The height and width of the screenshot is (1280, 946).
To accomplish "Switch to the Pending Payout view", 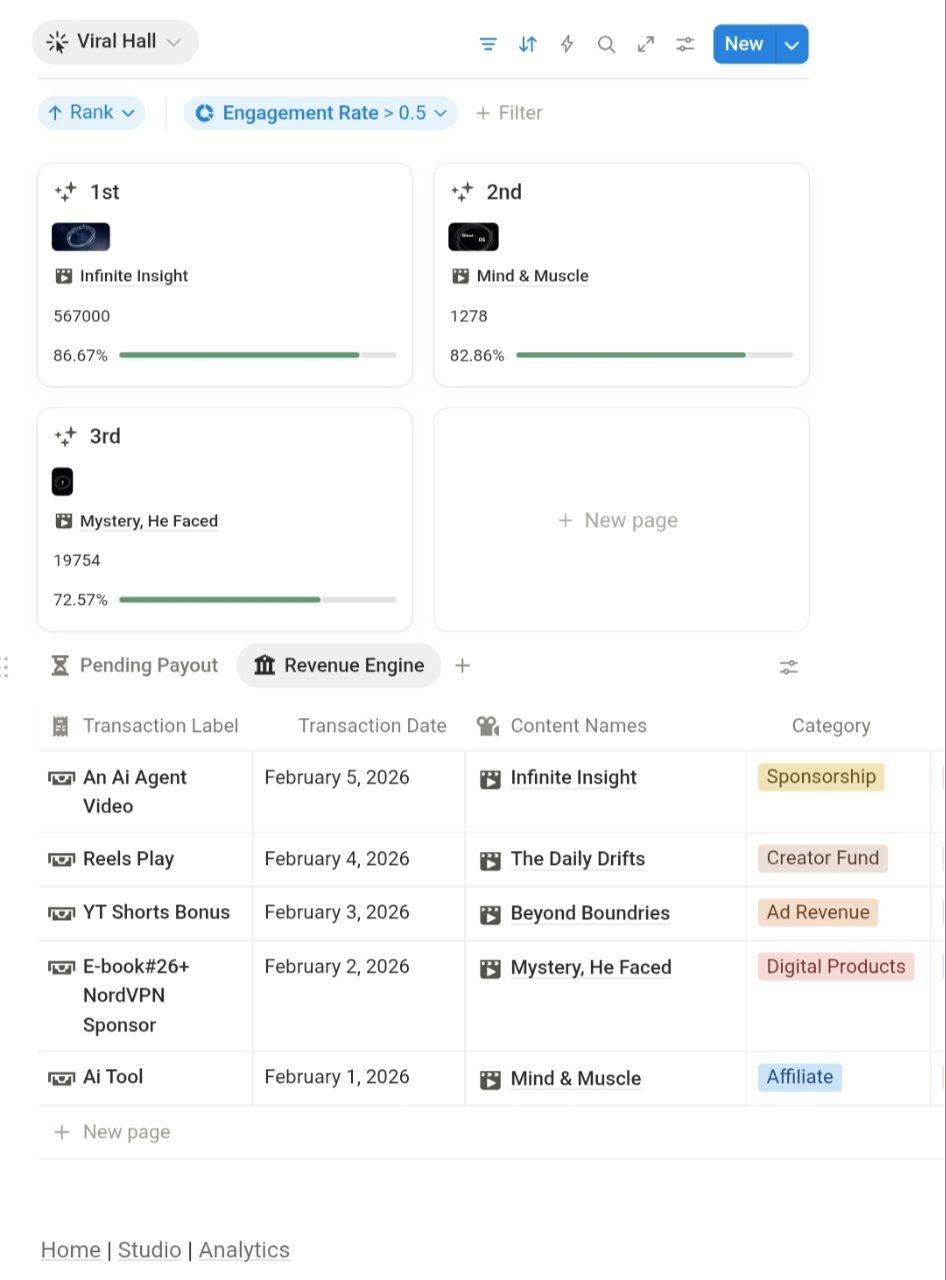I will click(x=148, y=665).
